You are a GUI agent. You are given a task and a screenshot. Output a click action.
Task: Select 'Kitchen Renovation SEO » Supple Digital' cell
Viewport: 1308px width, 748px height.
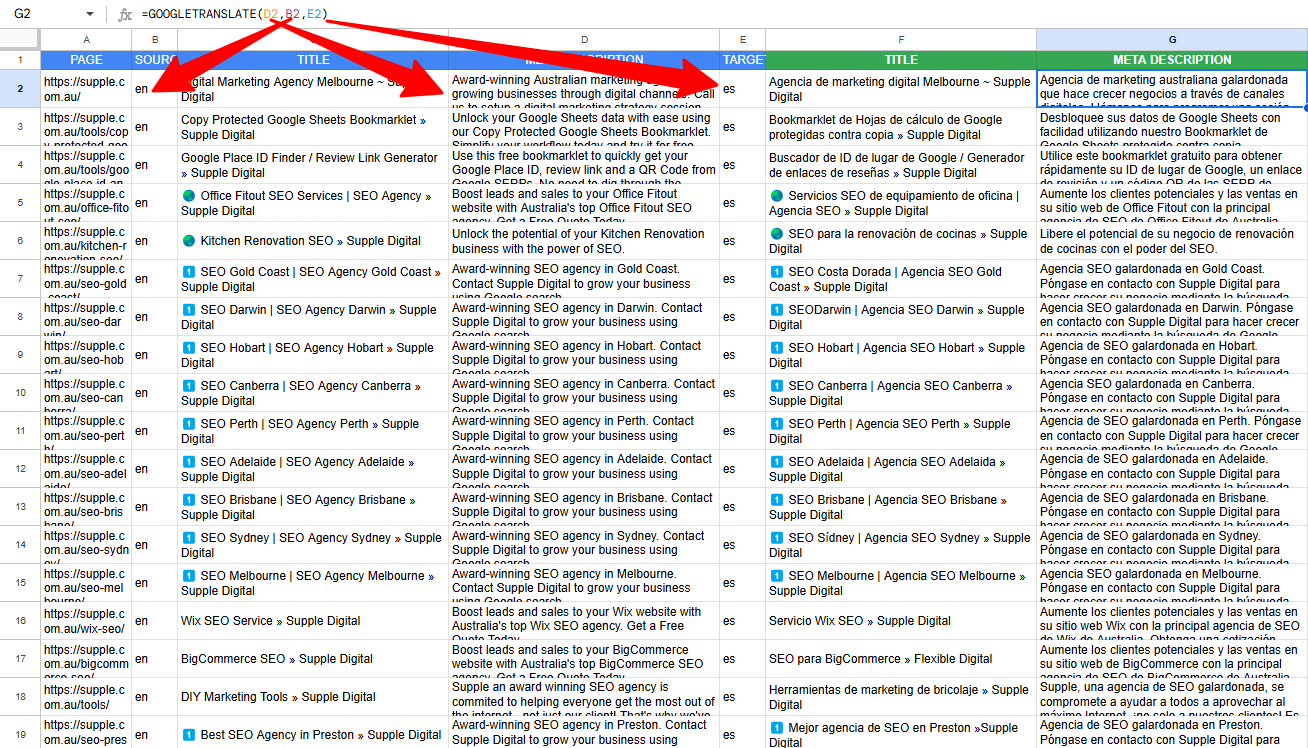tap(313, 241)
